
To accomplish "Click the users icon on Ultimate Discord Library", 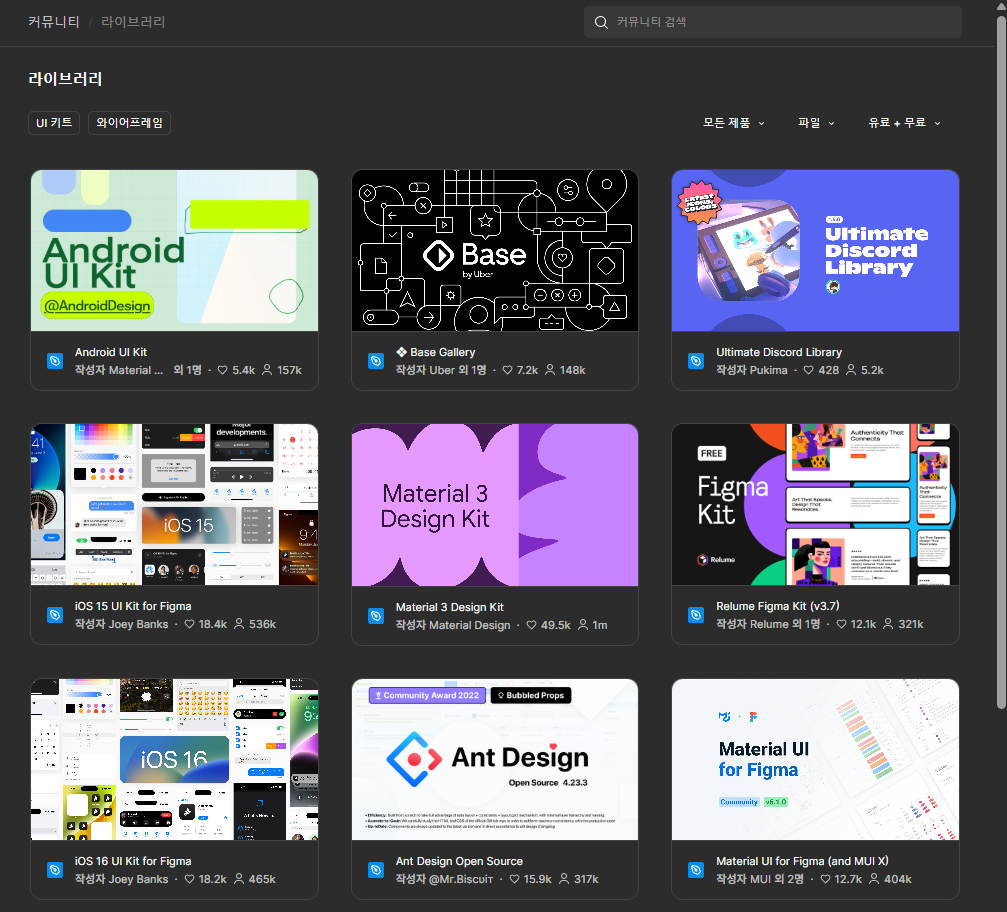I will click(851, 370).
